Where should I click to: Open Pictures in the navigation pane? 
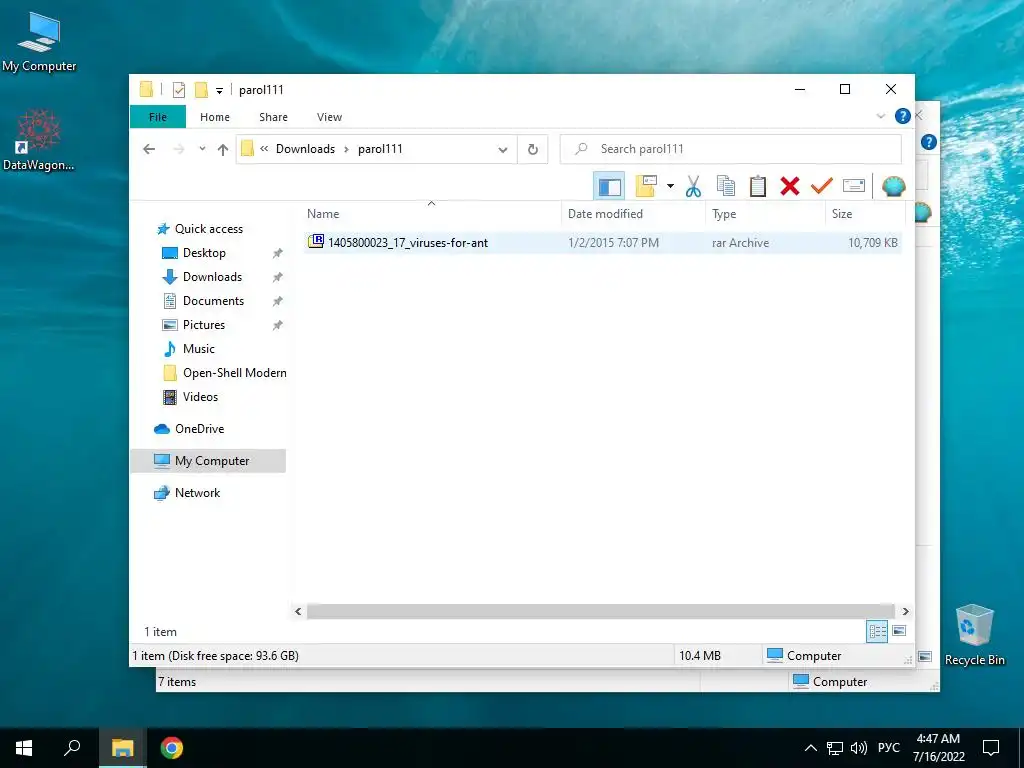click(204, 325)
